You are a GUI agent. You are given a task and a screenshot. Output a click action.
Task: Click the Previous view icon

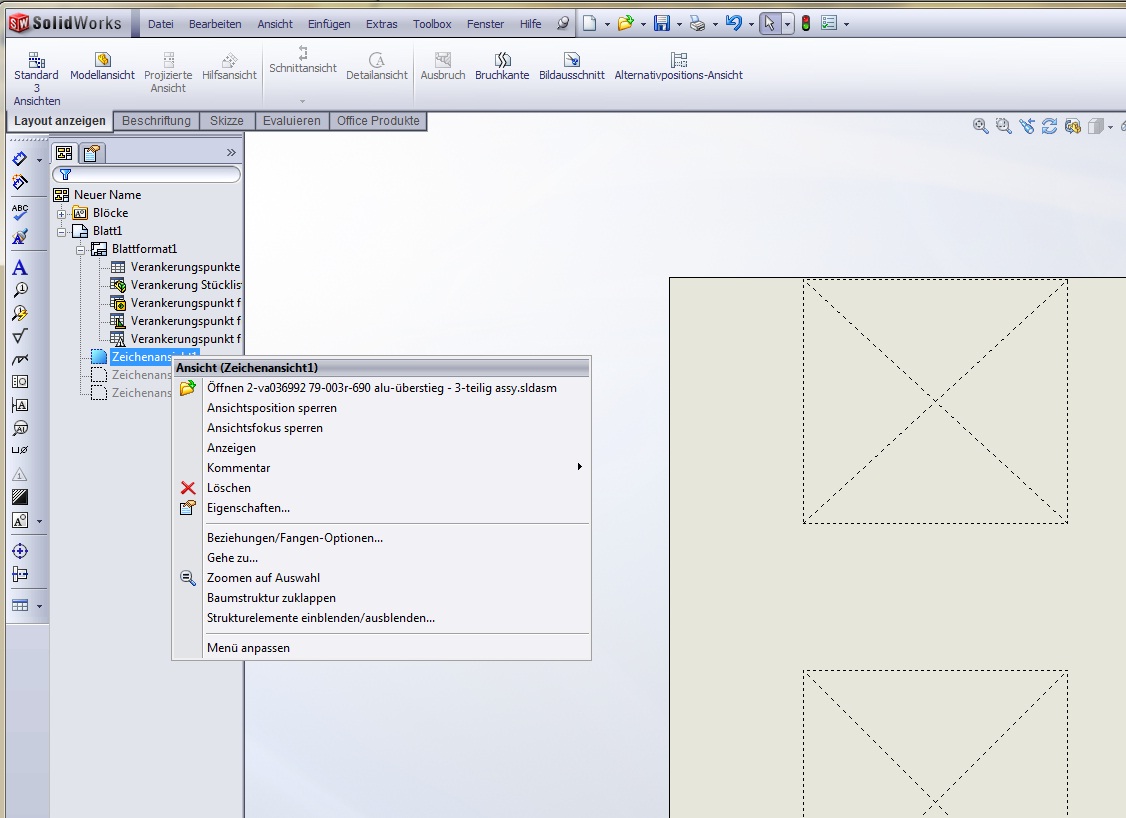click(1027, 126)
